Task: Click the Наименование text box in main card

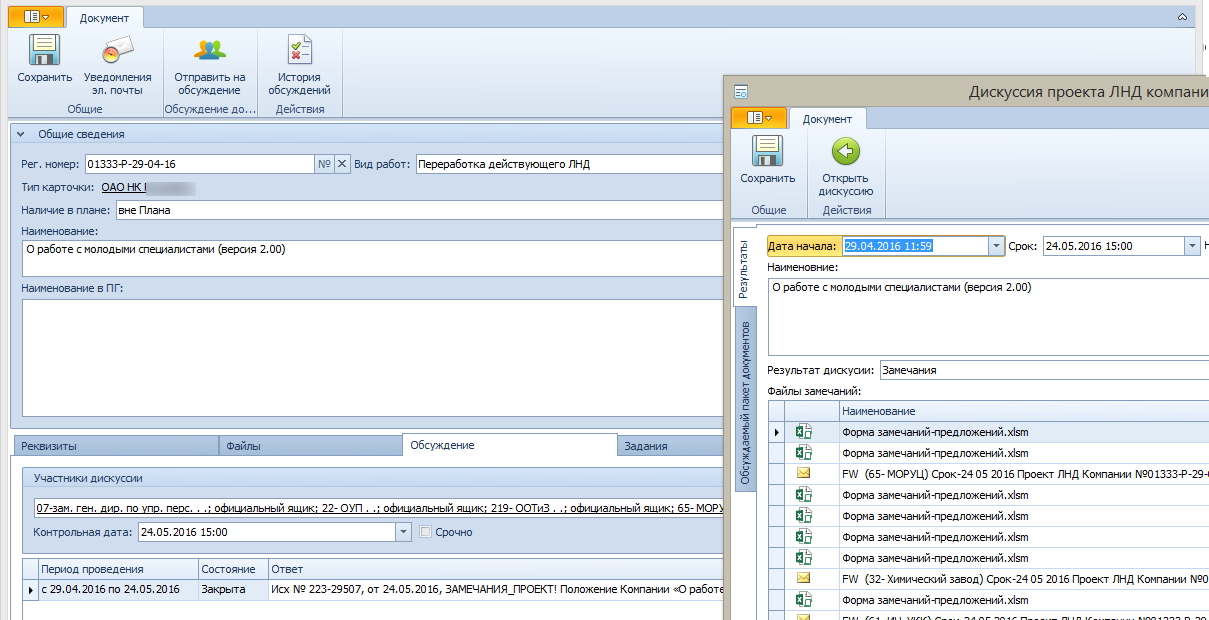Action: 371,258
